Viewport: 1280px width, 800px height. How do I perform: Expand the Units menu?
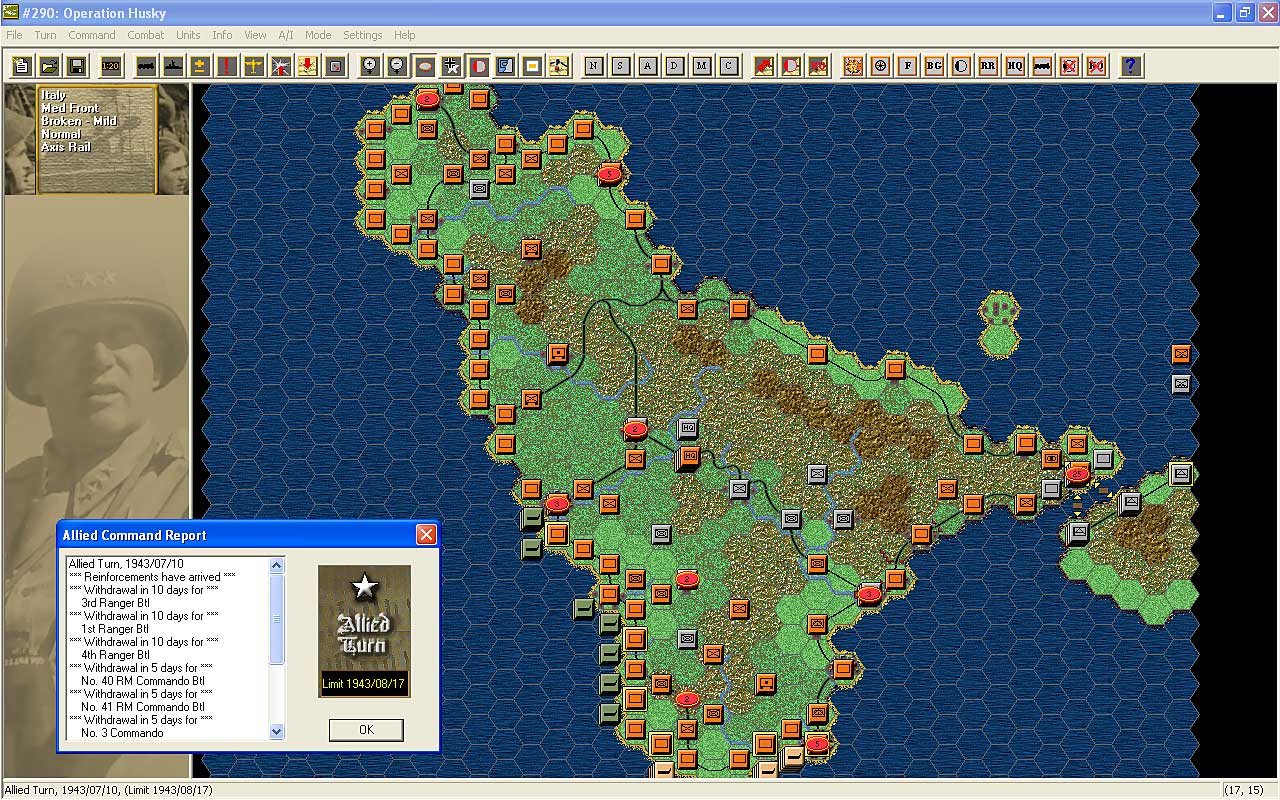[x=188, y=35]
